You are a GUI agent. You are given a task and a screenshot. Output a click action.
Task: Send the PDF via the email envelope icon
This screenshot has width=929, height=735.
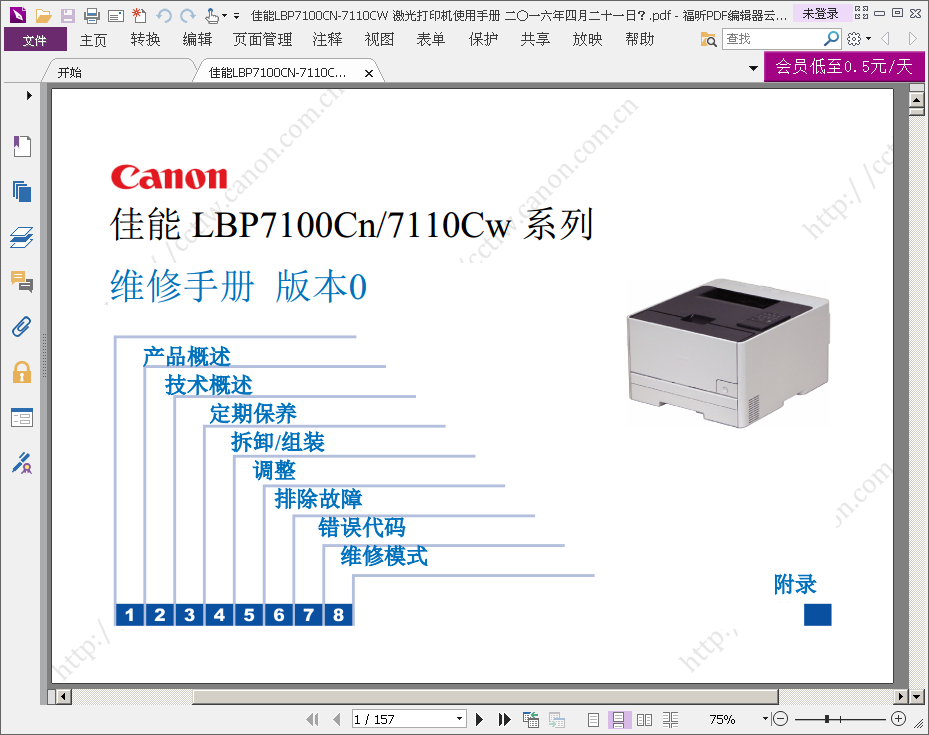pyautogui.click(x=116, y=16)
